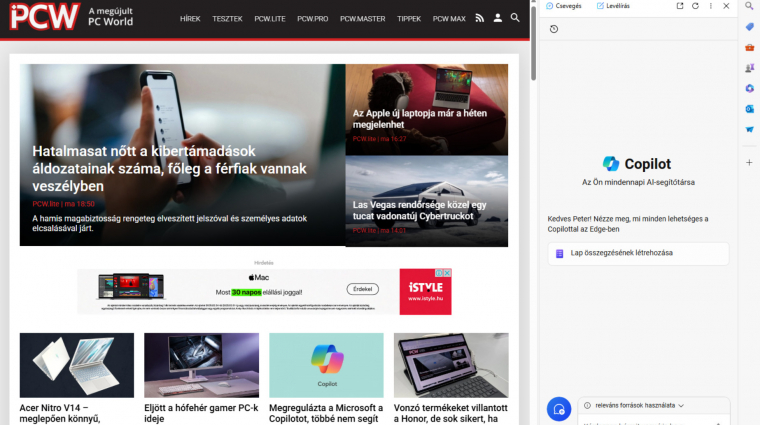Click Lap összegzésének létrehozása suggestion
Image resolution: width=760 pixels, height=425 pixels.
[x=638, y=253]
